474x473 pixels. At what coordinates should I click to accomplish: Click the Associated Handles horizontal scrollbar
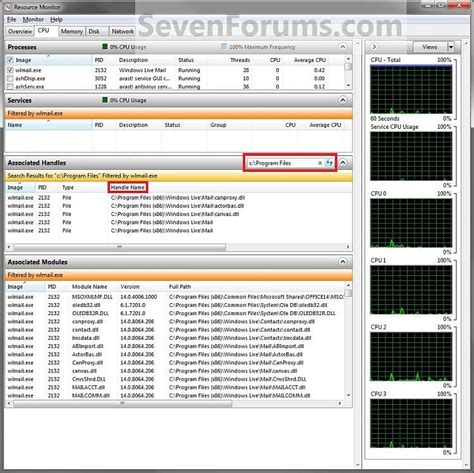point(119,247)
